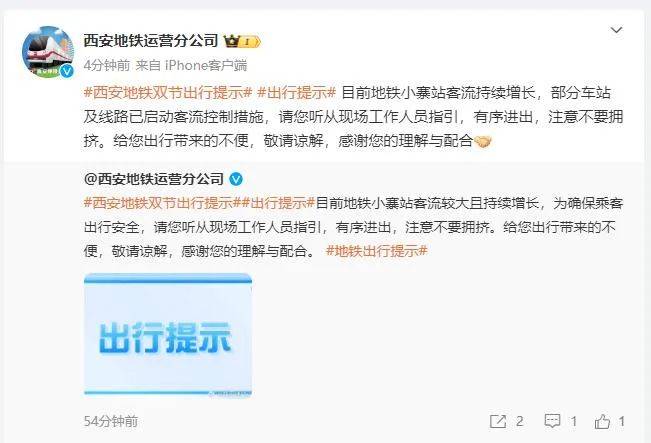
Task: Open the #地铁出行提示# hashtag
Action: tap(377, 251)
